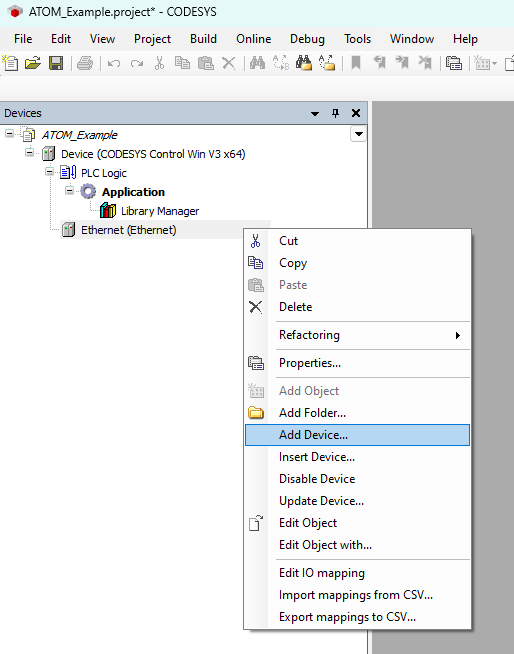Click Find in Project binoculars icon
Image resolution: width=514 pixels, height=654 pixels.
[304, 63]
